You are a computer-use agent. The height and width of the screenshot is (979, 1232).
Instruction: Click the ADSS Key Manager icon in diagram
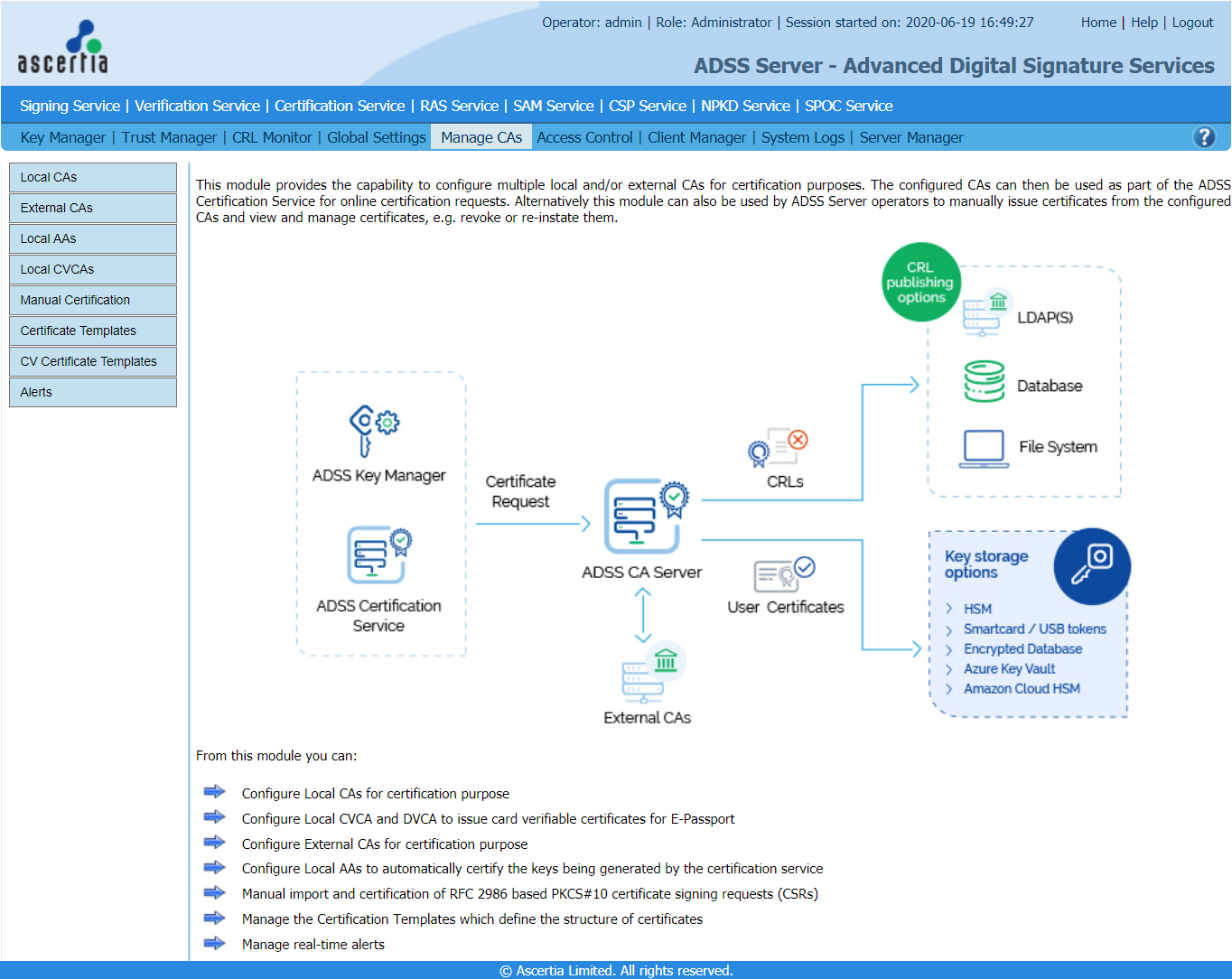point(374,430)
